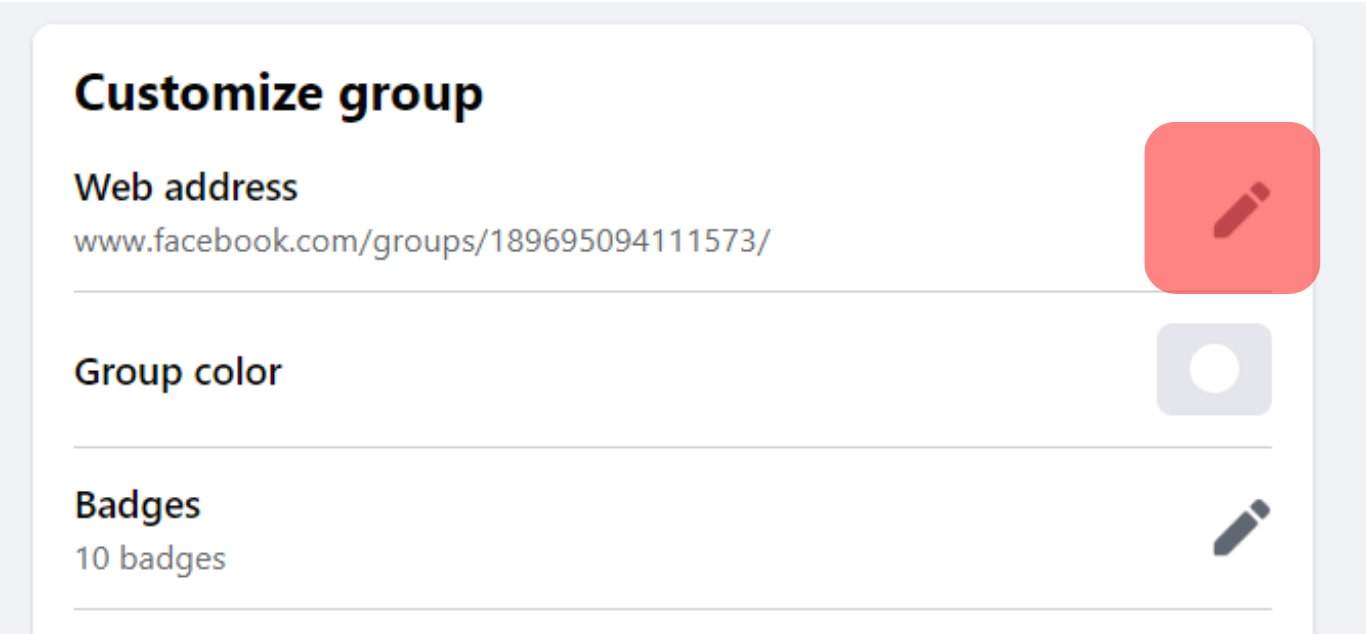
Task: Tap the edit icon on Web address row
Action: [1241, 209]
